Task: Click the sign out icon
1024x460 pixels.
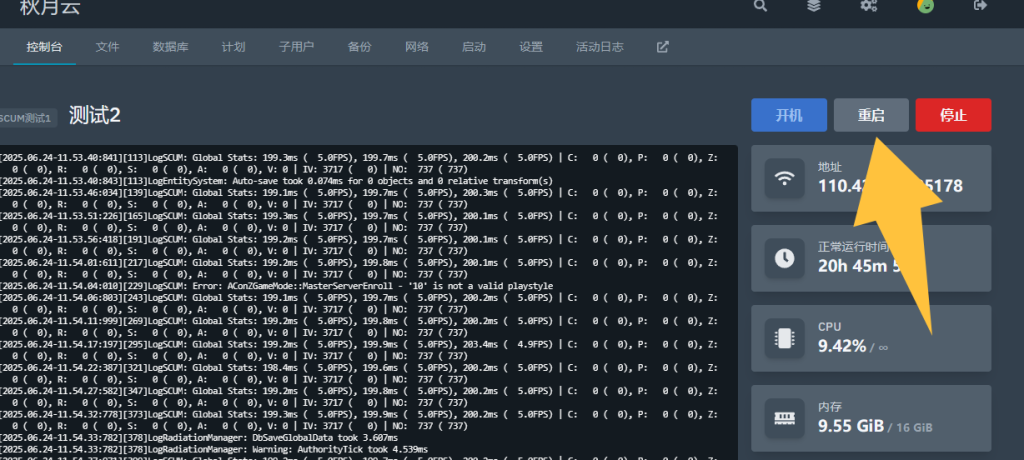Action: coord(981,6)
